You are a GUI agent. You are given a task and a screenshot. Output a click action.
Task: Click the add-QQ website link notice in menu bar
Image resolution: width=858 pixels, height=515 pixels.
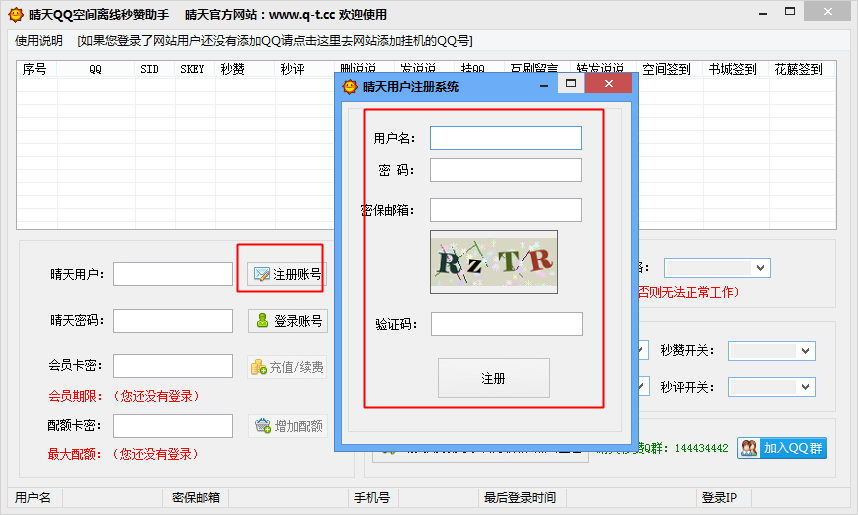275,40
